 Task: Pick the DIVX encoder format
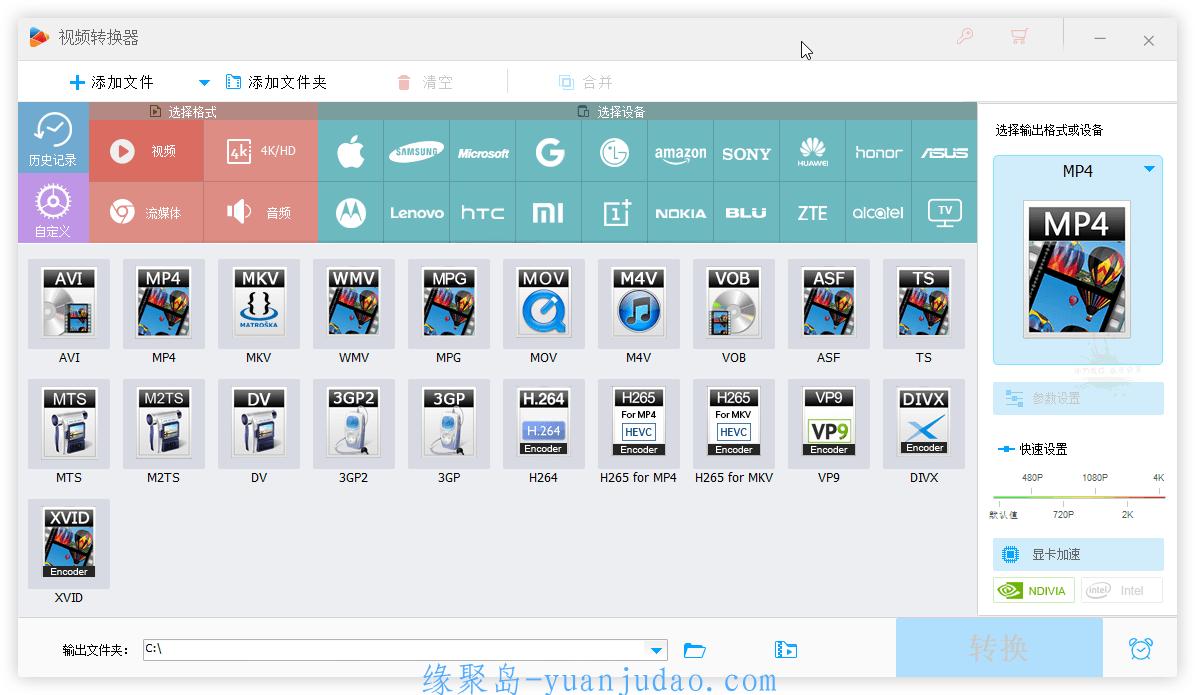[x=924, y=424]
